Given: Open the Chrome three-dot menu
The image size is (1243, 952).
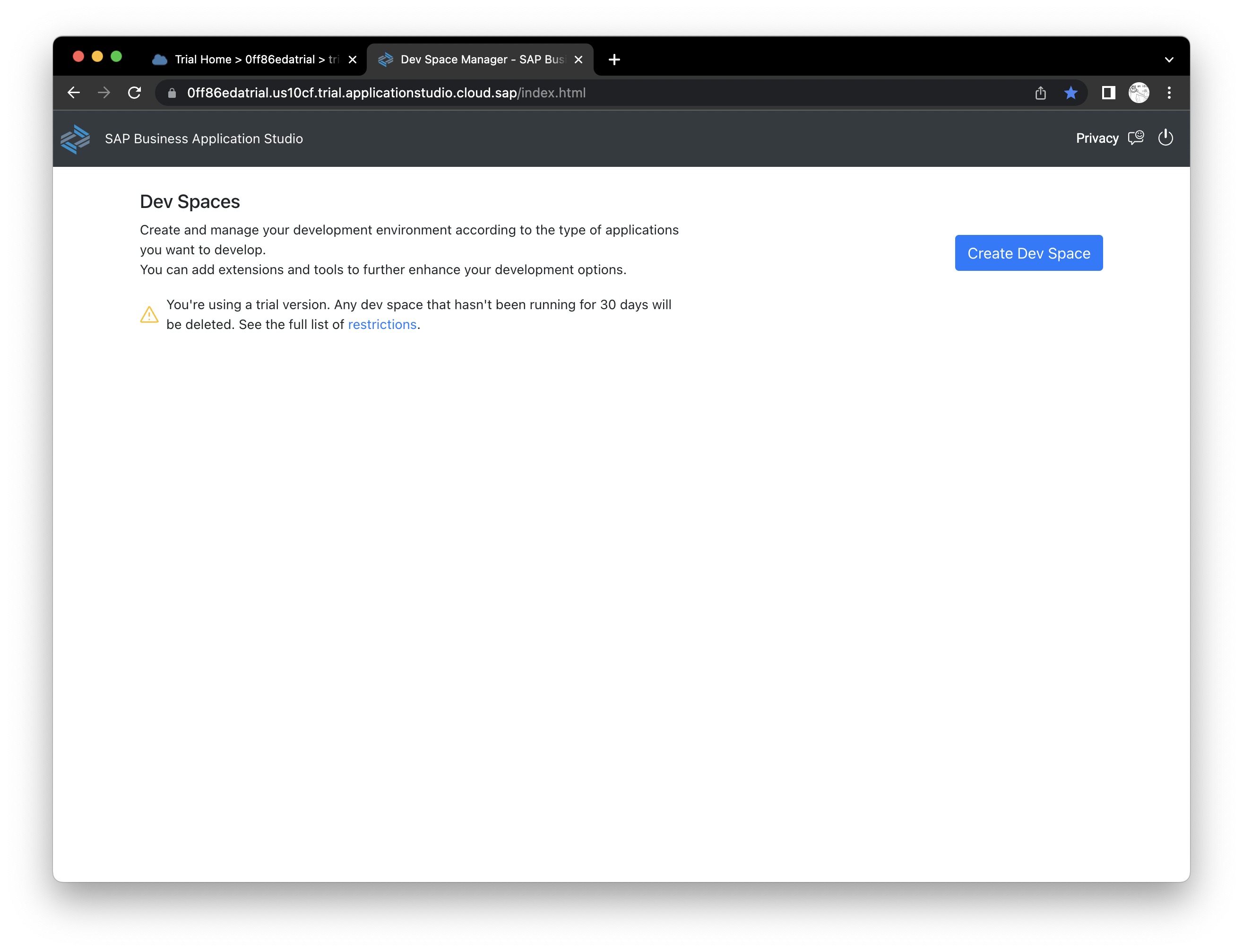Looking at the screenshot, I should (1169, 93).
